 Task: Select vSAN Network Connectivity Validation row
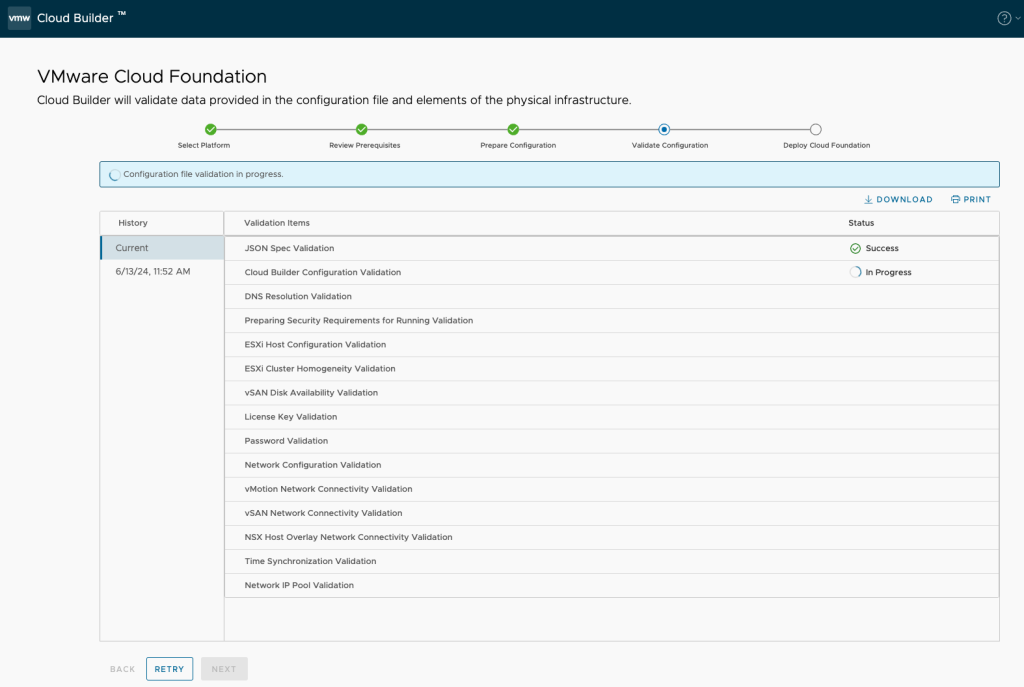(611, 513)
